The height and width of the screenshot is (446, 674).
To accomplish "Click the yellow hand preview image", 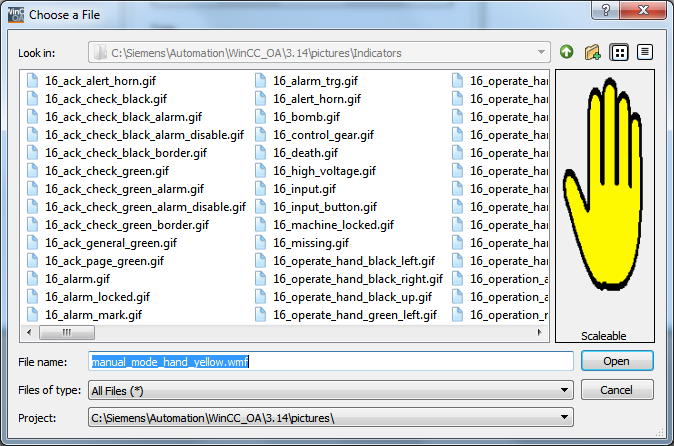I will click(604, 184).
